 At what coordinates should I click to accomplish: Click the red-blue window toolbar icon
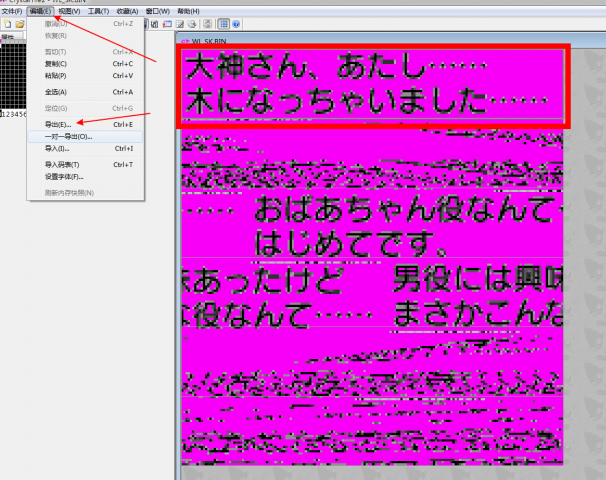(x=167, y=24)
